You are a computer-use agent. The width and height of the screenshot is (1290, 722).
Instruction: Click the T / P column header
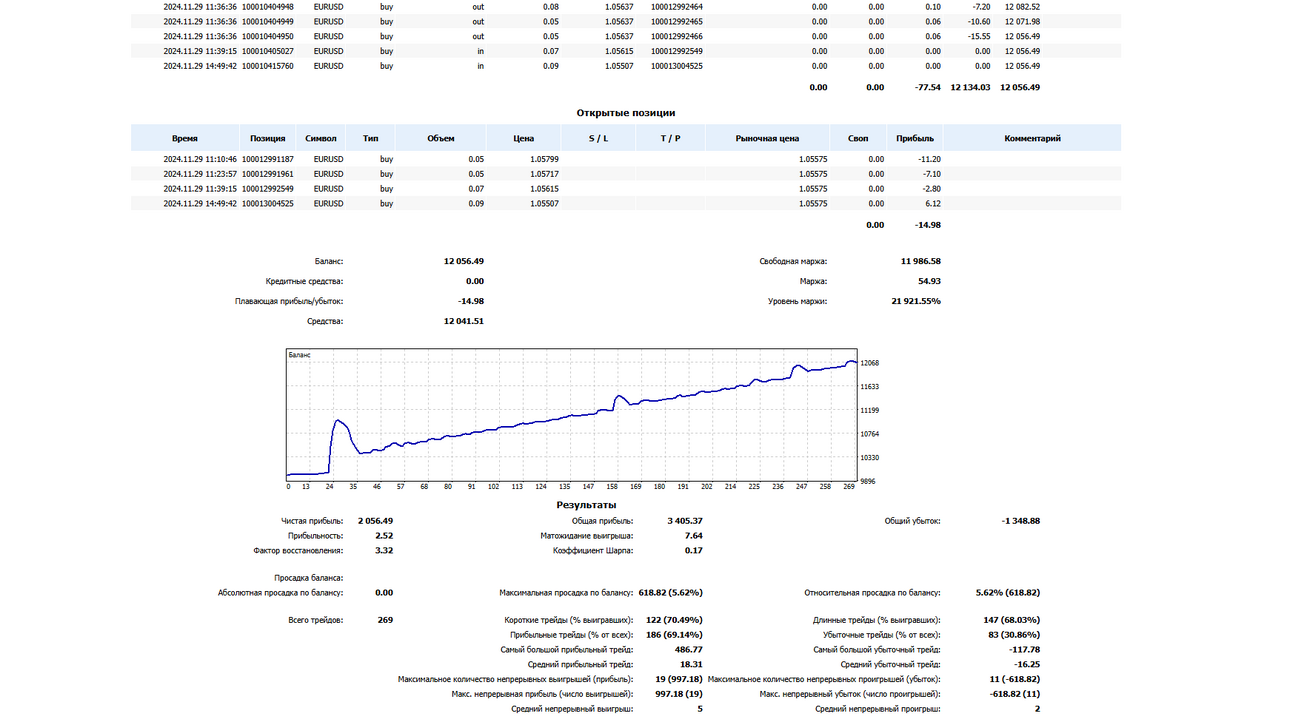tap(670, 138)
